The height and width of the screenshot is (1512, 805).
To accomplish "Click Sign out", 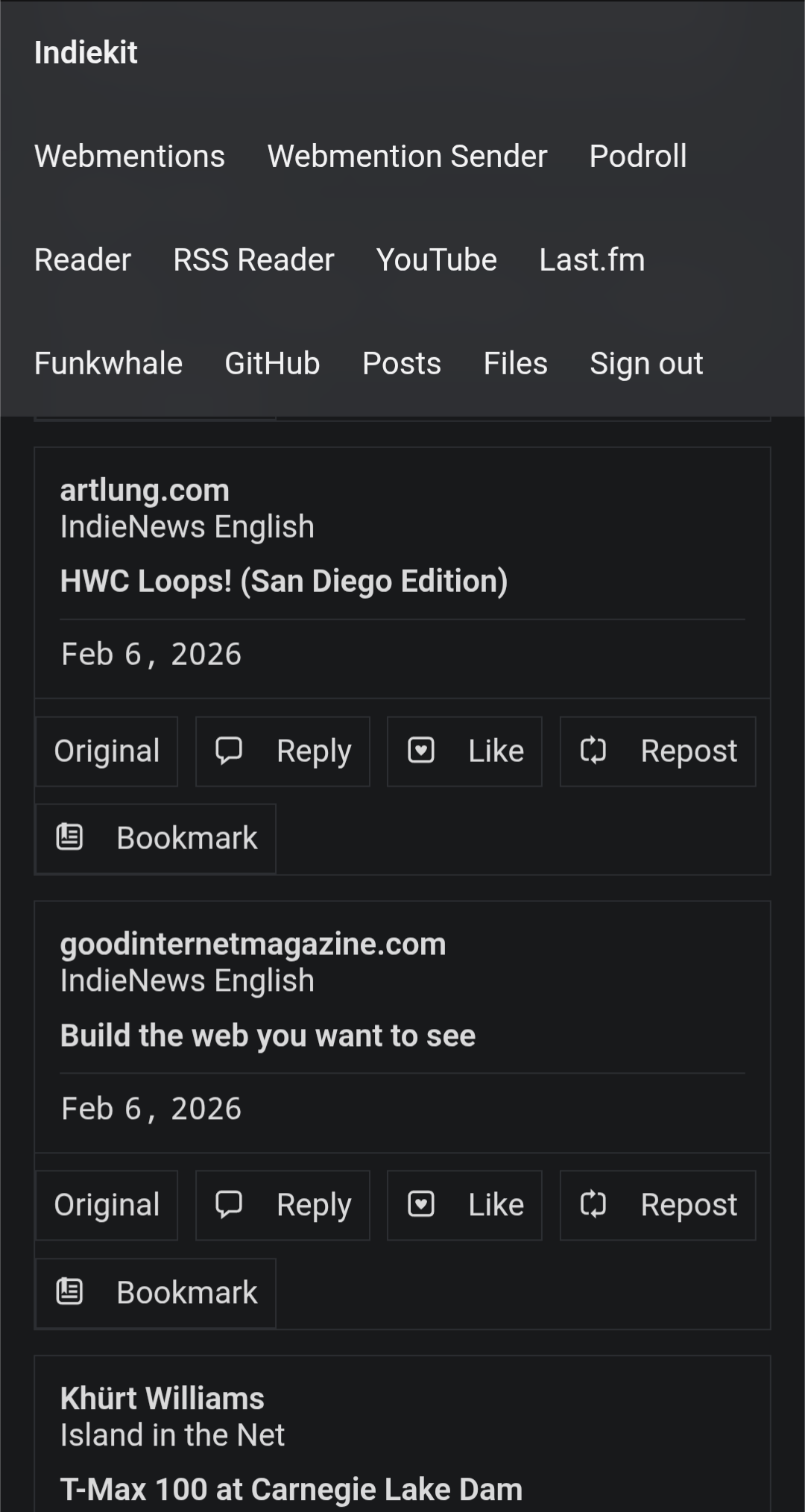I will [645, 363].
